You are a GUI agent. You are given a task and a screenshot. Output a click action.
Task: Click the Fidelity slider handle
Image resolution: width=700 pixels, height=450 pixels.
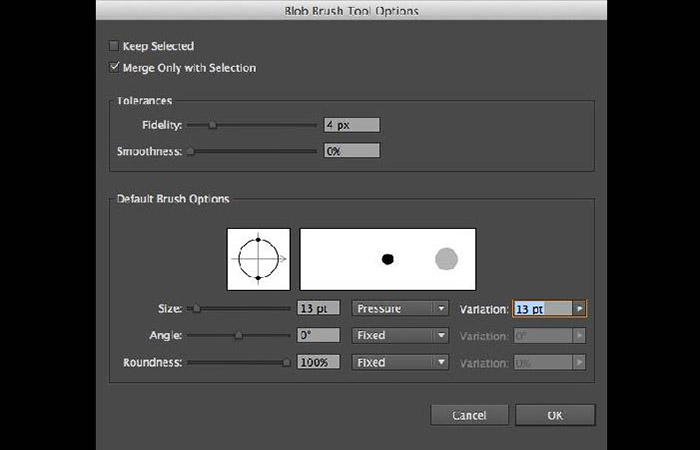pyautogui.click(x=211, y=125)
